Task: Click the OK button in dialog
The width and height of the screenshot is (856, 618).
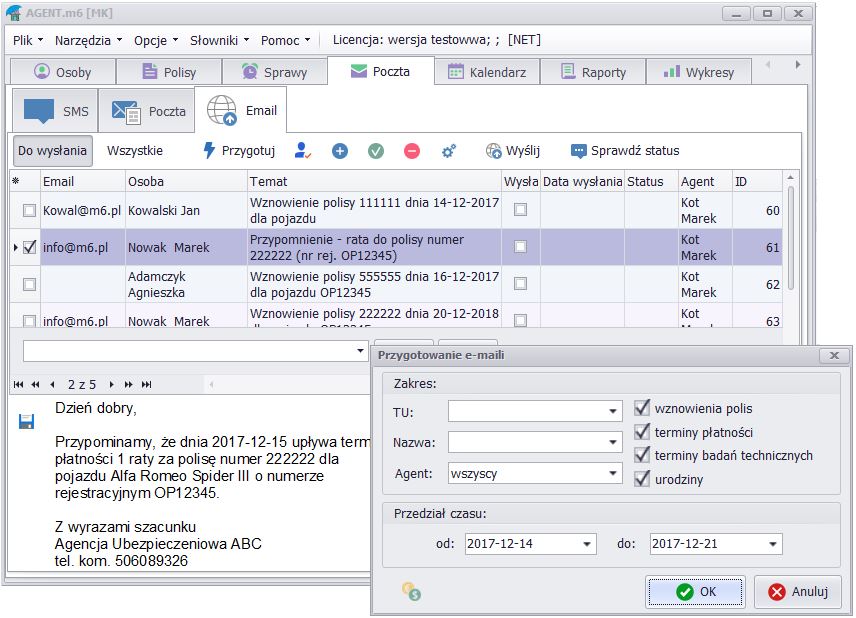Action: [x=695, y=591]
